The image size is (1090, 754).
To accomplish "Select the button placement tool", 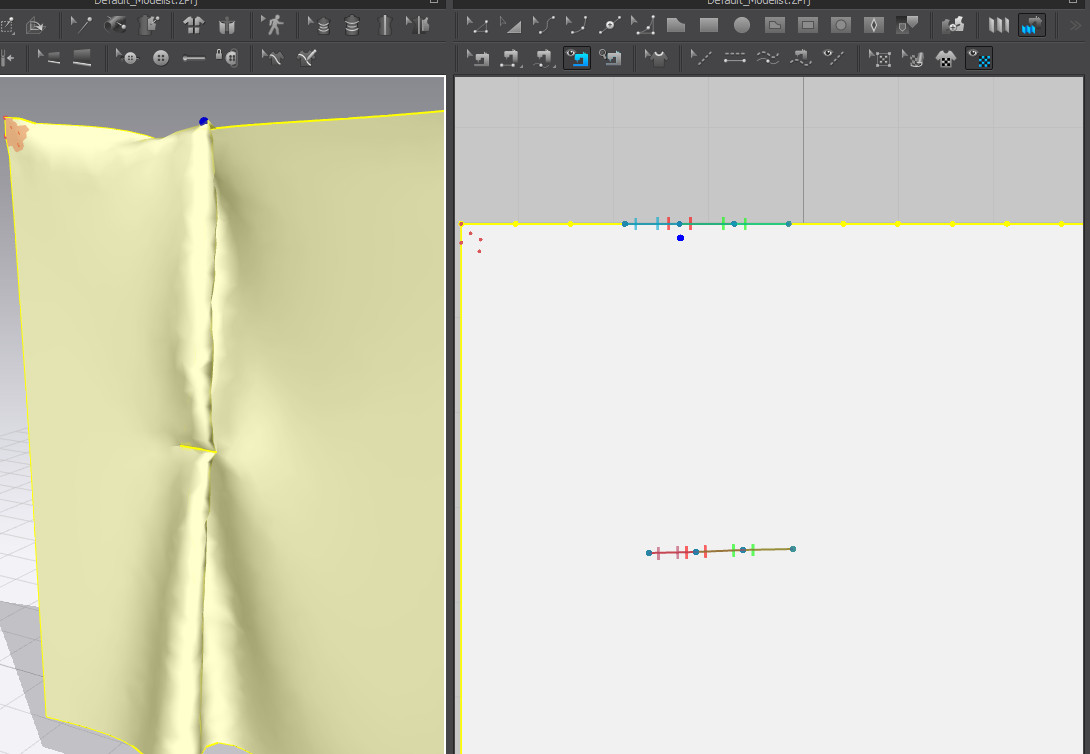I will [128, 59].
